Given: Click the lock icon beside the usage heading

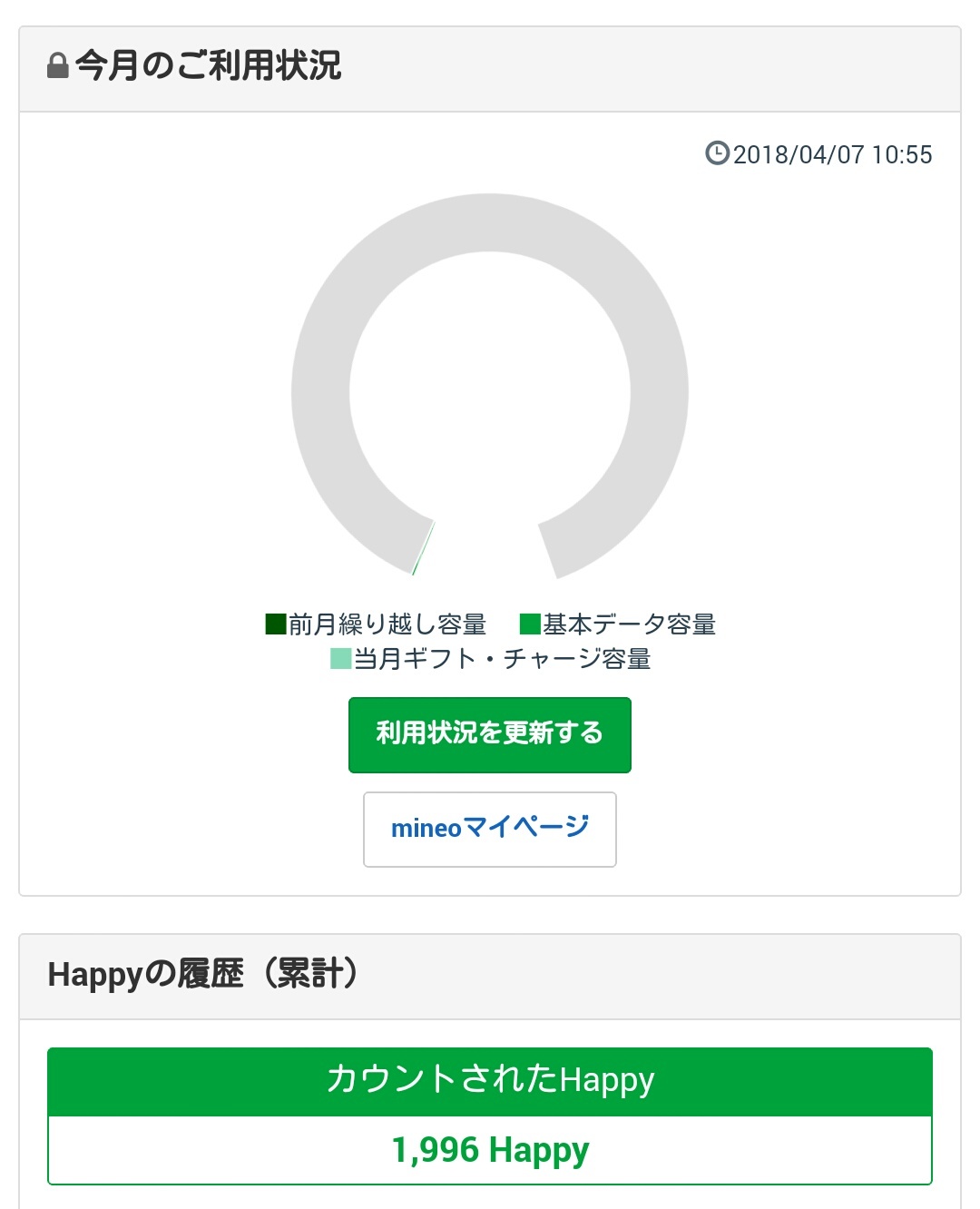Looking at the screenshot, I should [58, 66].
